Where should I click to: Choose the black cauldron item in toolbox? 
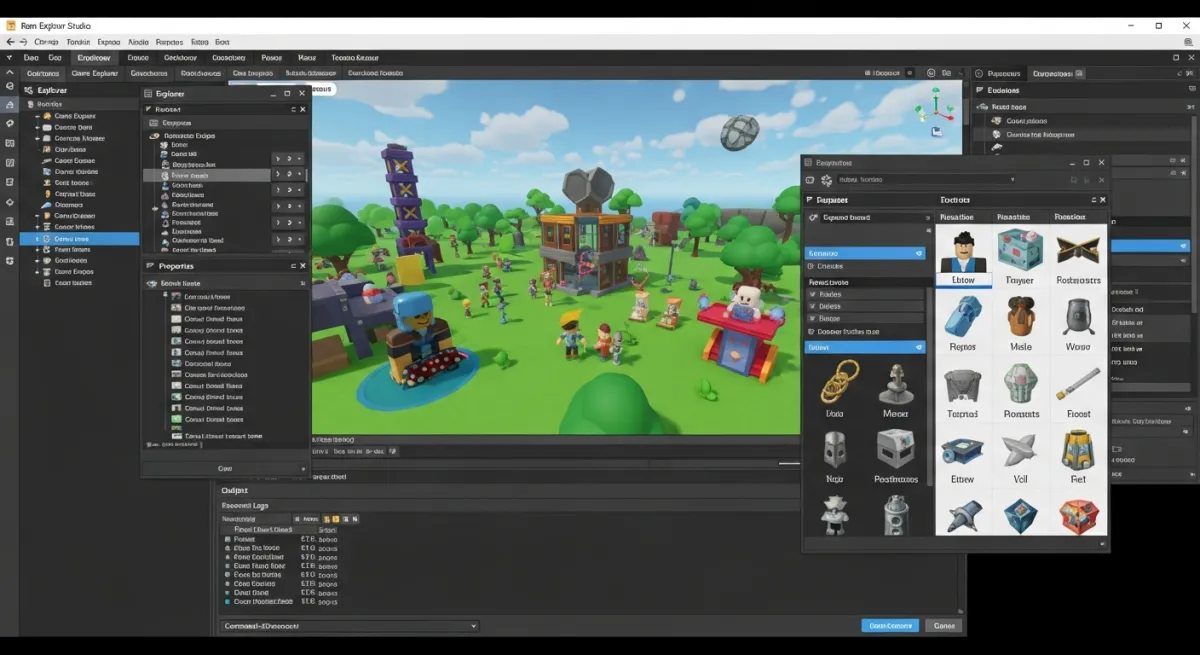point(1078,317)
